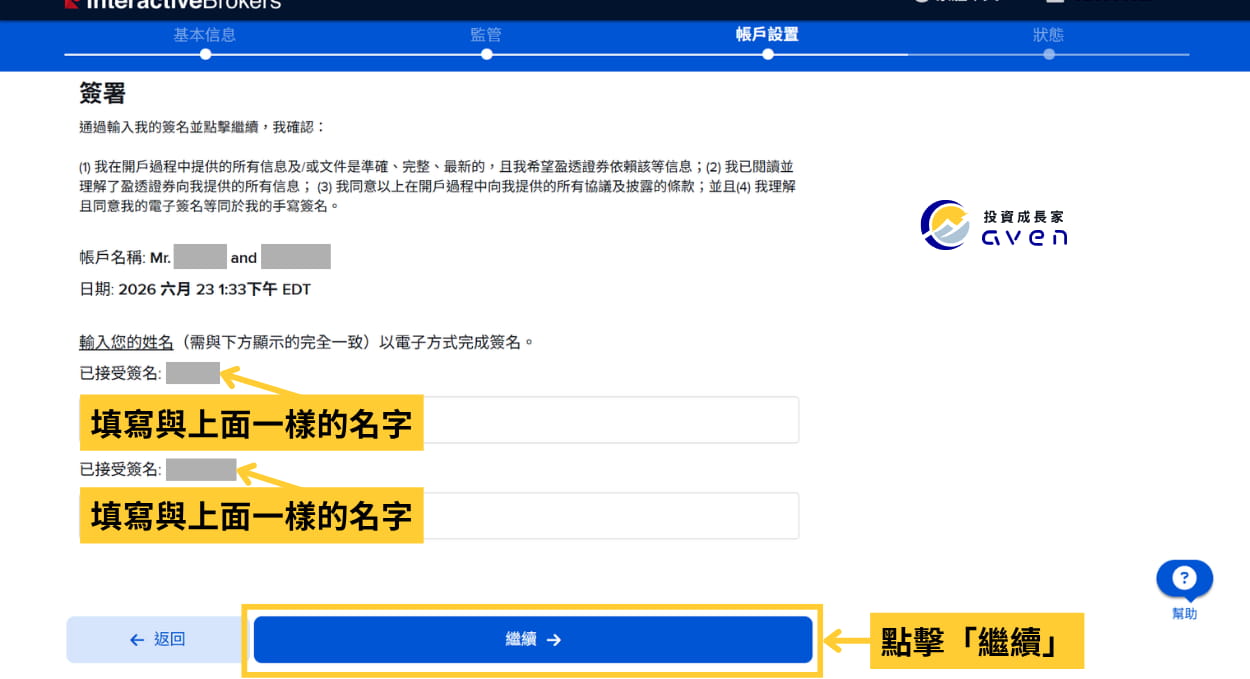Go to the 基本信息 step
This screenshot has width=1250, height=679.
[205, 35]
